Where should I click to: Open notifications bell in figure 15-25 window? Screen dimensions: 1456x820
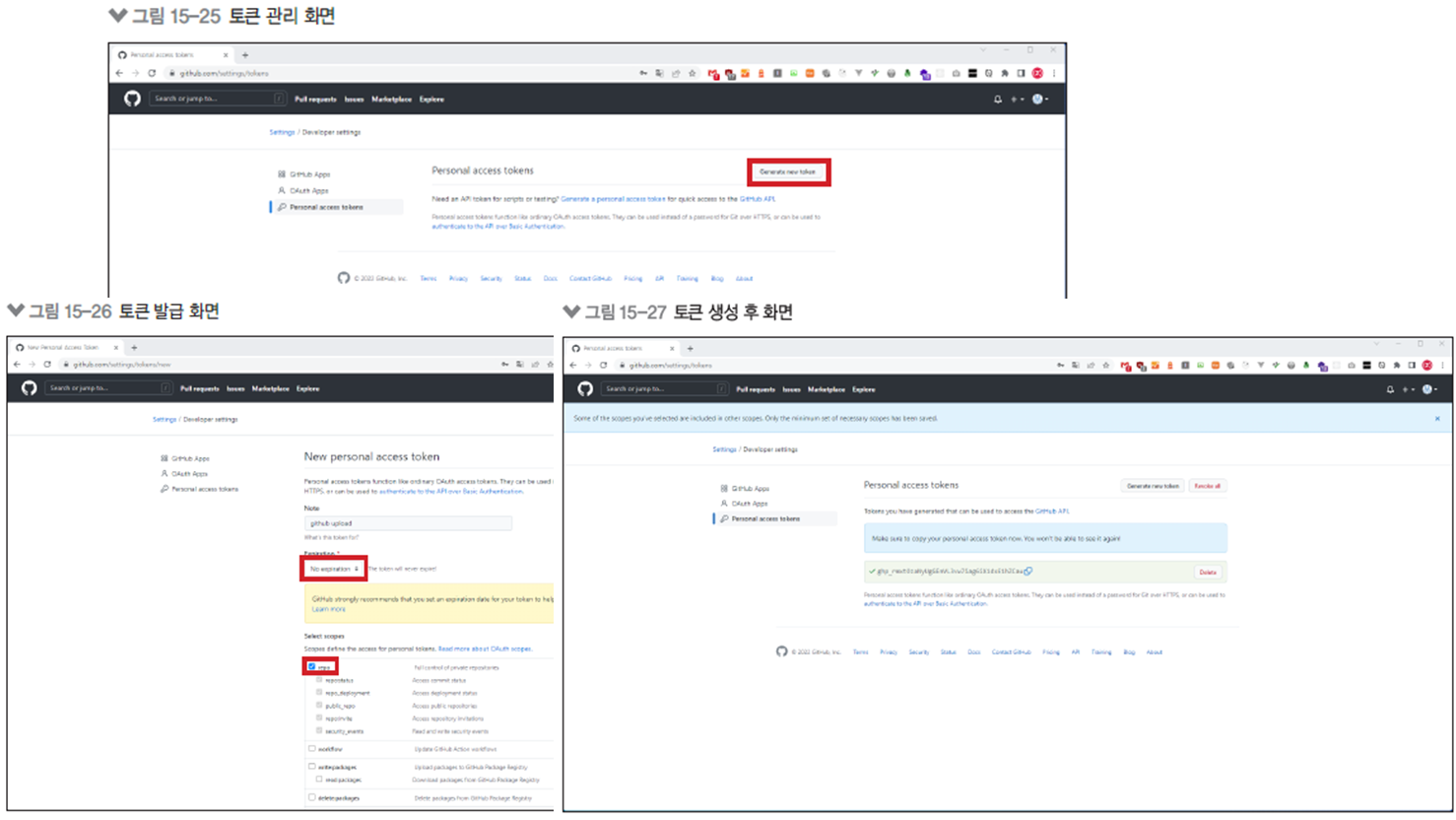pyautogui.click(x=998, y=99)
